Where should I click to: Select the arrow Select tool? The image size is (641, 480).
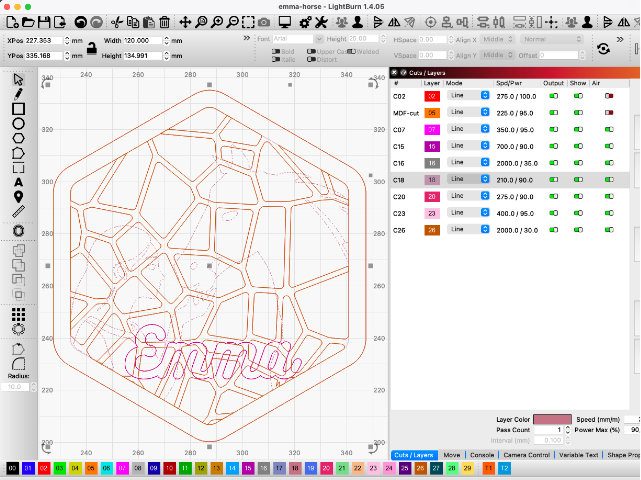coord(18,79)
